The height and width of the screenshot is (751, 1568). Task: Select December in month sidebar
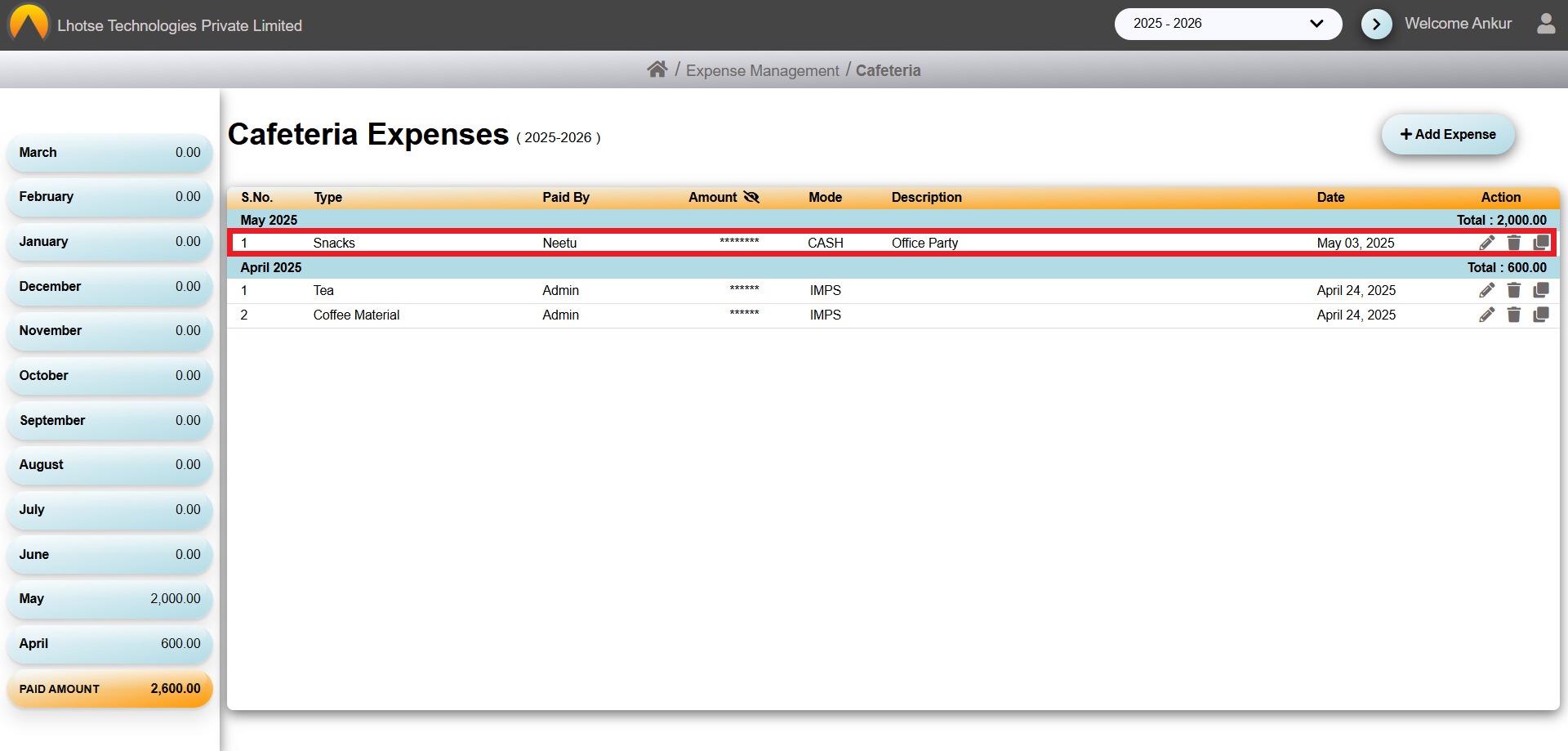[x=109, y=287]
